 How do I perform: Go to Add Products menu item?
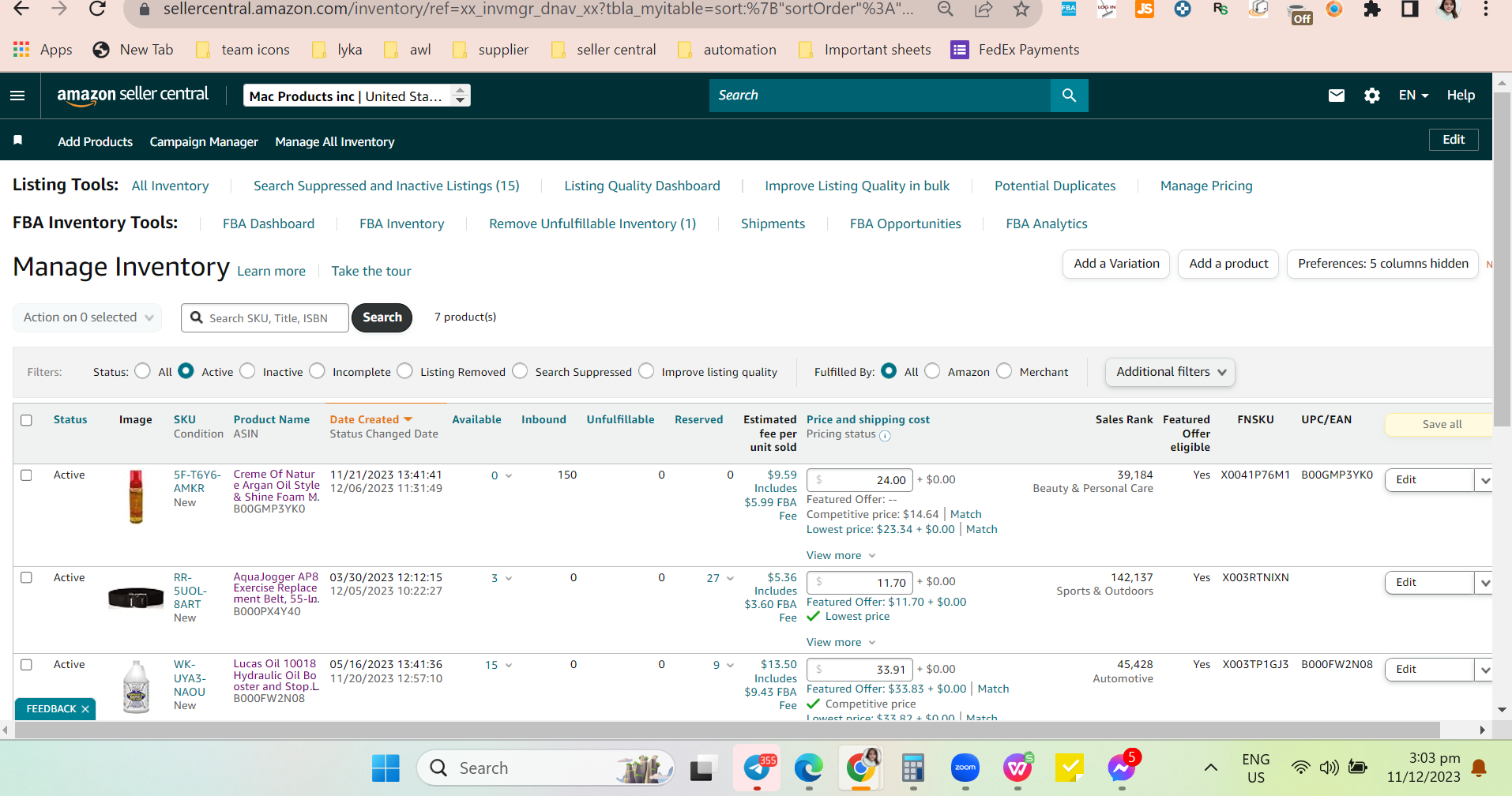point(95,142)
